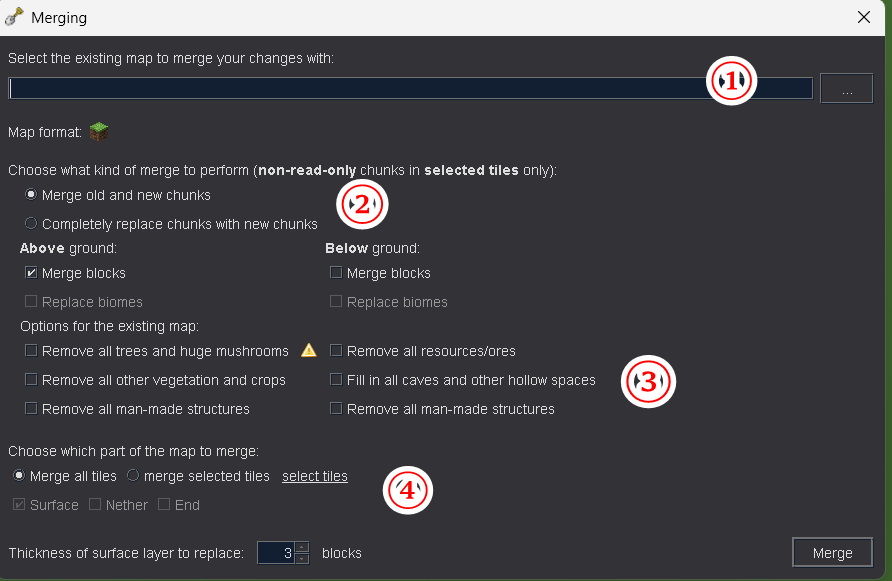Screen dimensions: 892x581
Task: Close the Merging dialog window
Action: click(864, 17)
